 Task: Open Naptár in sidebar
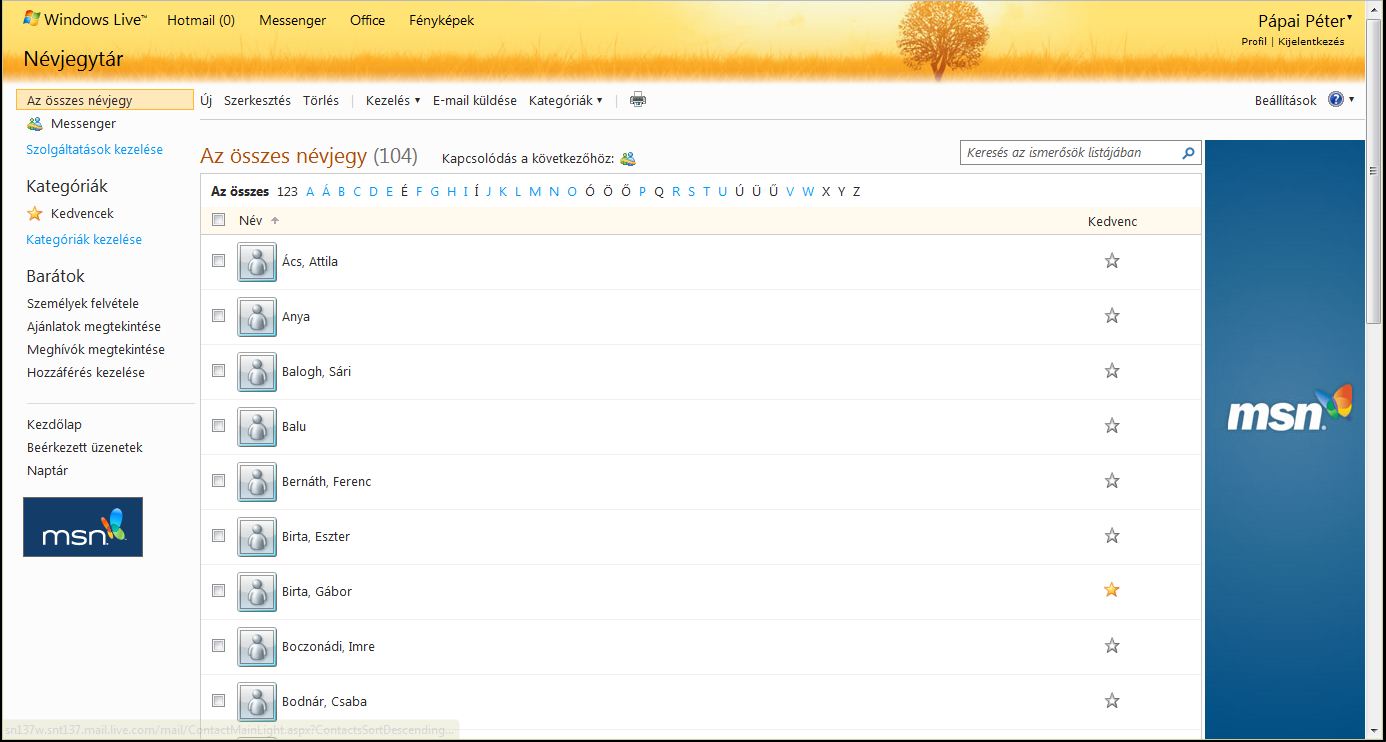(x=47, y=470)
